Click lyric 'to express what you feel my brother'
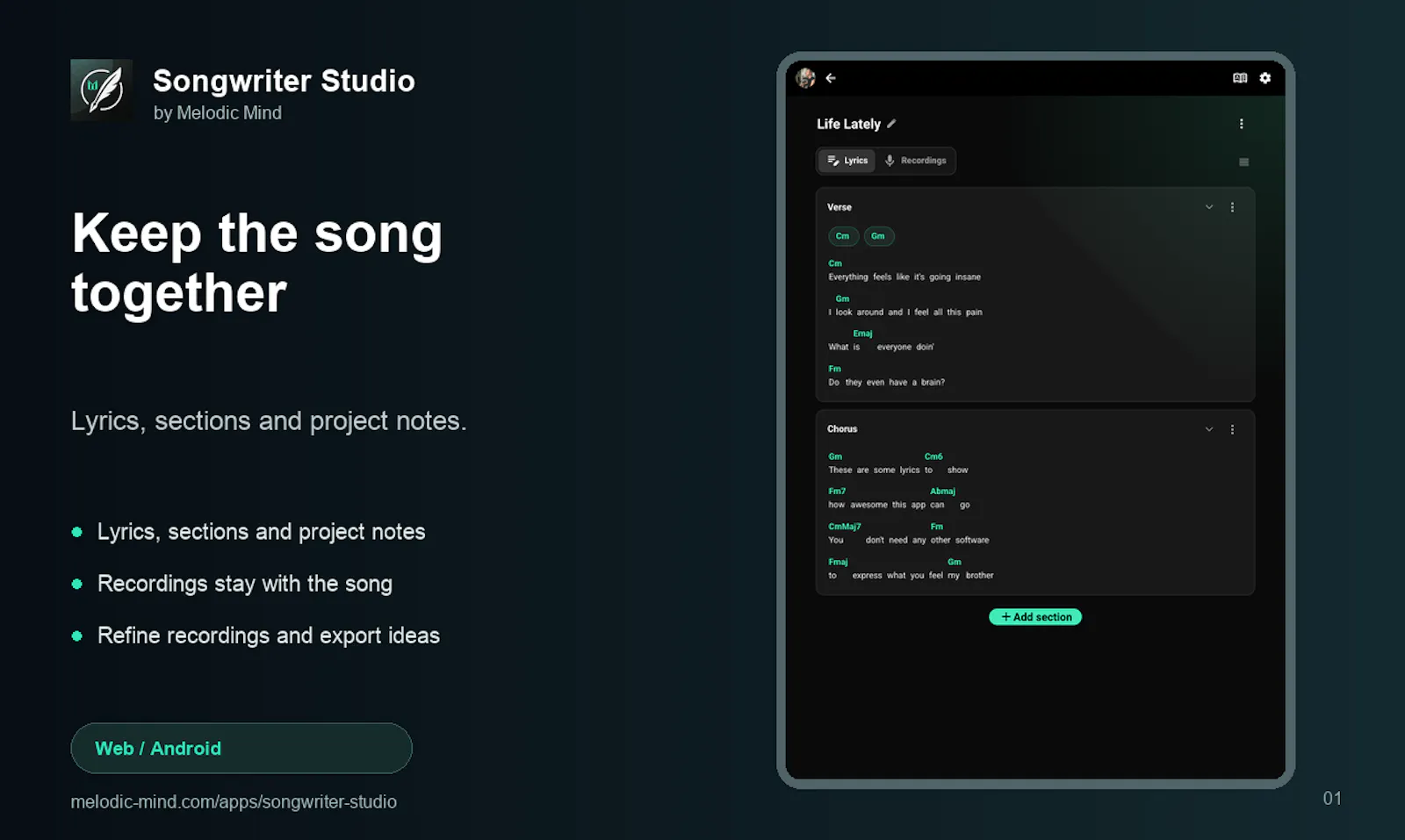Viewport: 1405px width, 840px height. click(911, 575)
